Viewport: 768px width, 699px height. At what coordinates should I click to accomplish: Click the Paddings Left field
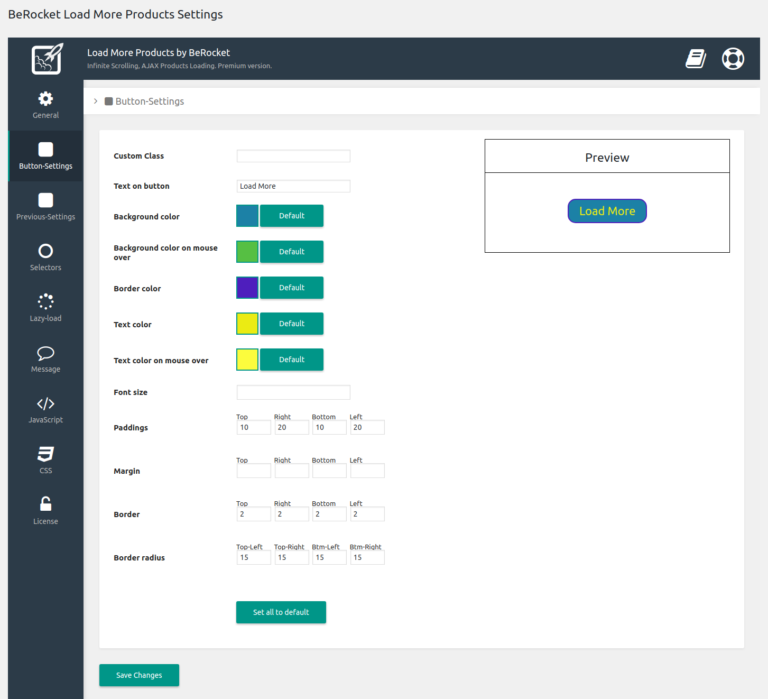[x=367, y=428]
